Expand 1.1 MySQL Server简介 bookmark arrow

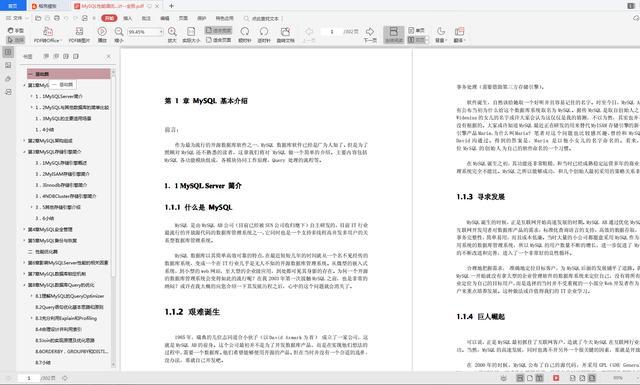click(x=31, y=96)
